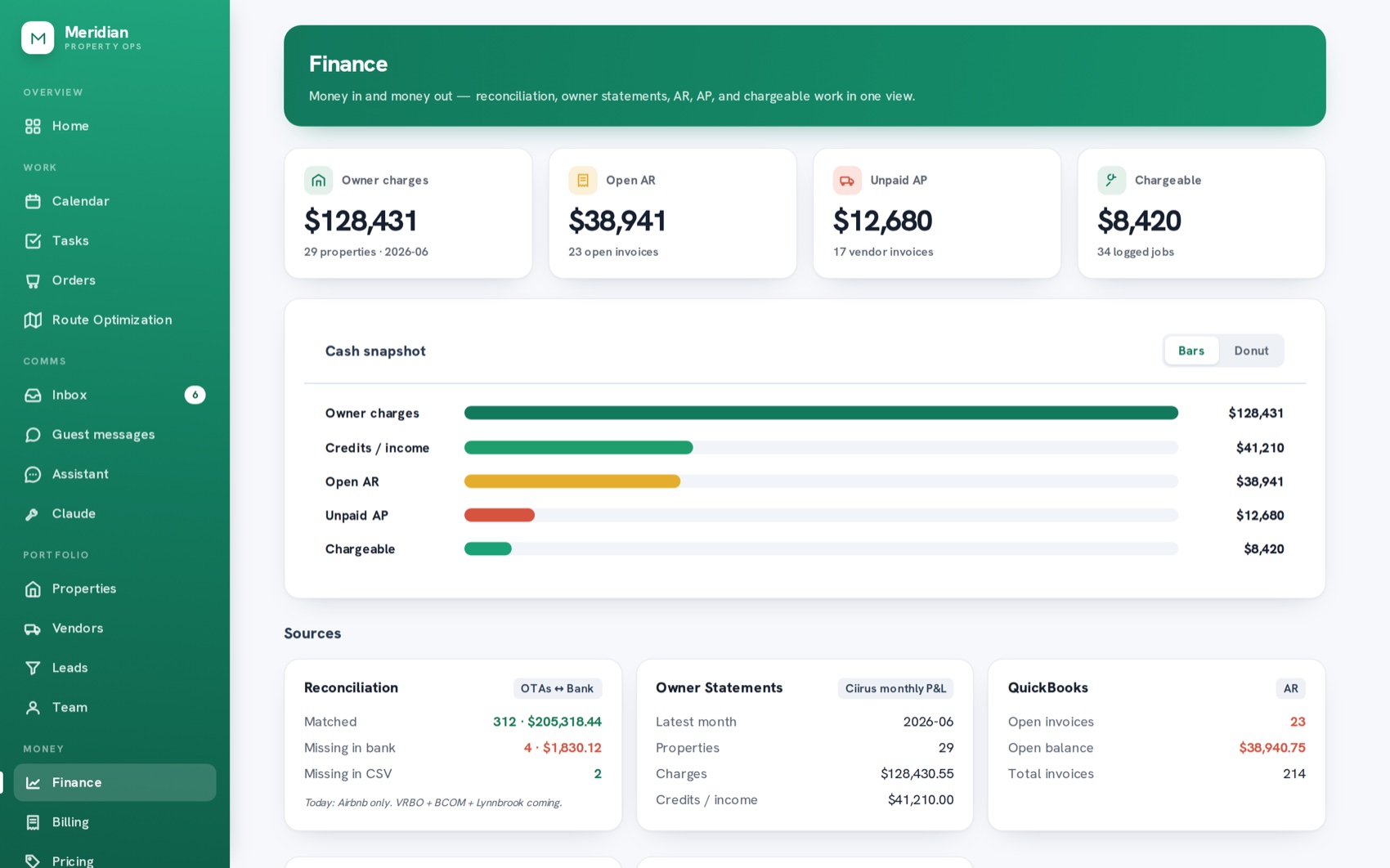Click the Calendar icon in sidebar
The height and width of the screenshot is (868, 1390).
click(x=33, y=201)
